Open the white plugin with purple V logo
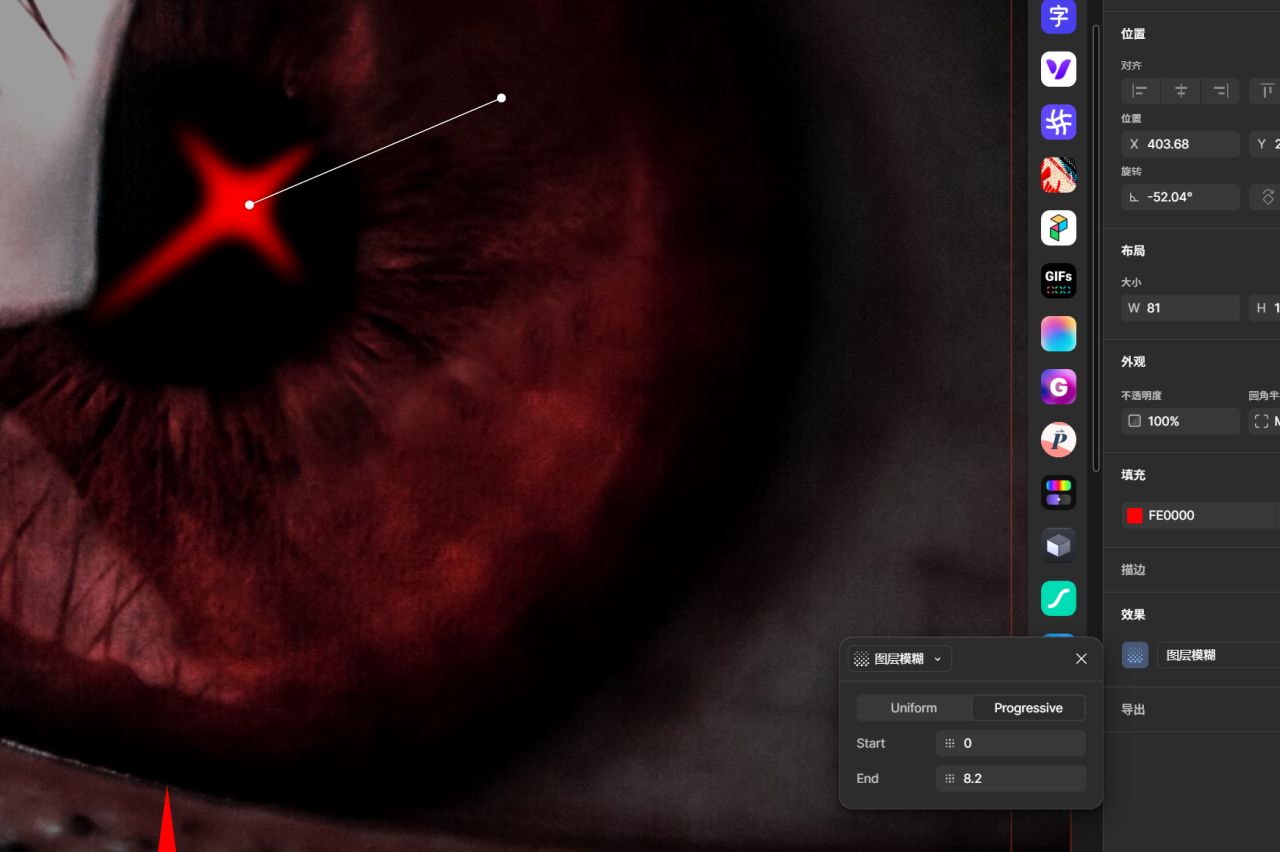The image size is (1280, 852). point(1059,69)
